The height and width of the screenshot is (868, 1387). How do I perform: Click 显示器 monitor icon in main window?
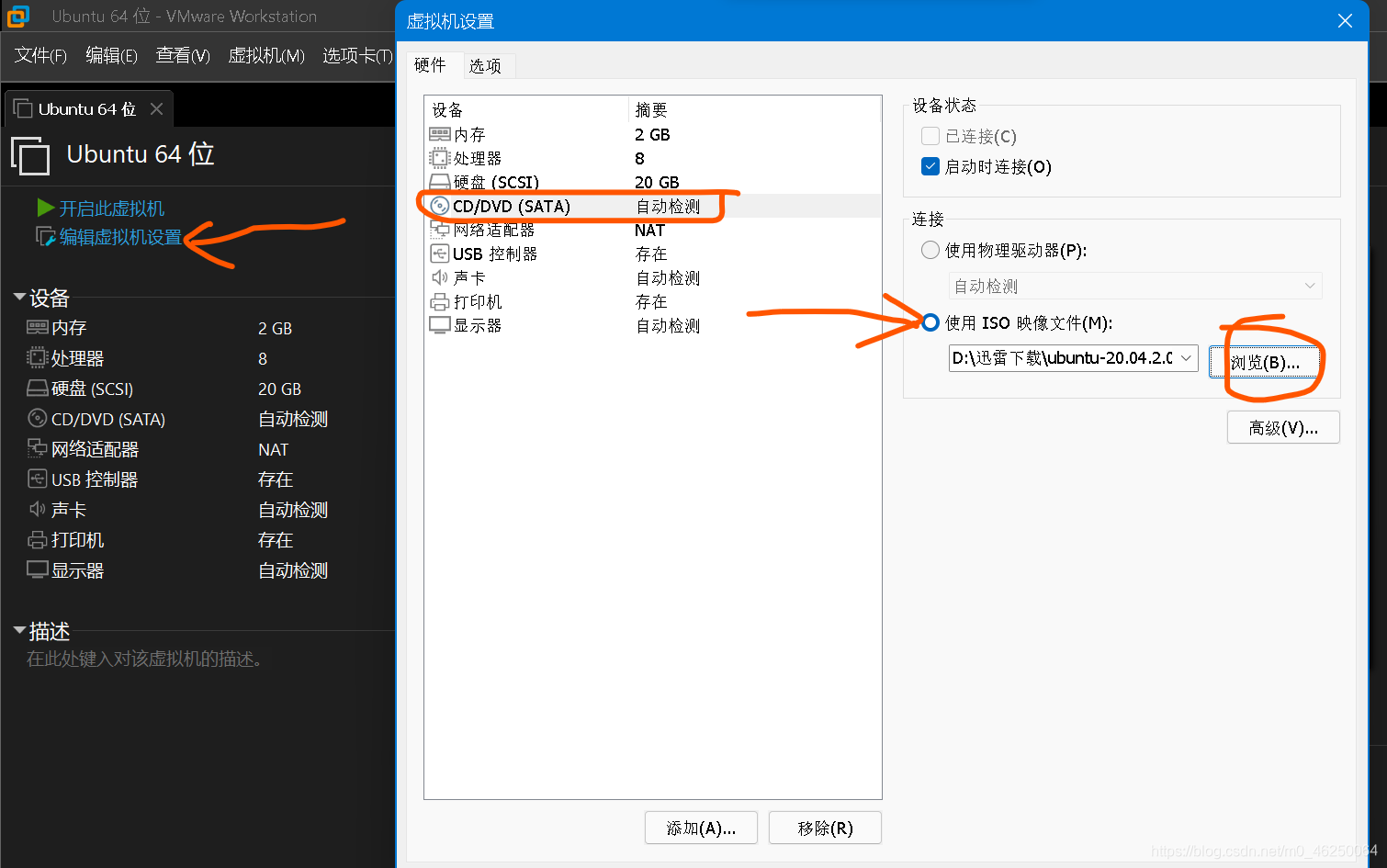[38, 569]
